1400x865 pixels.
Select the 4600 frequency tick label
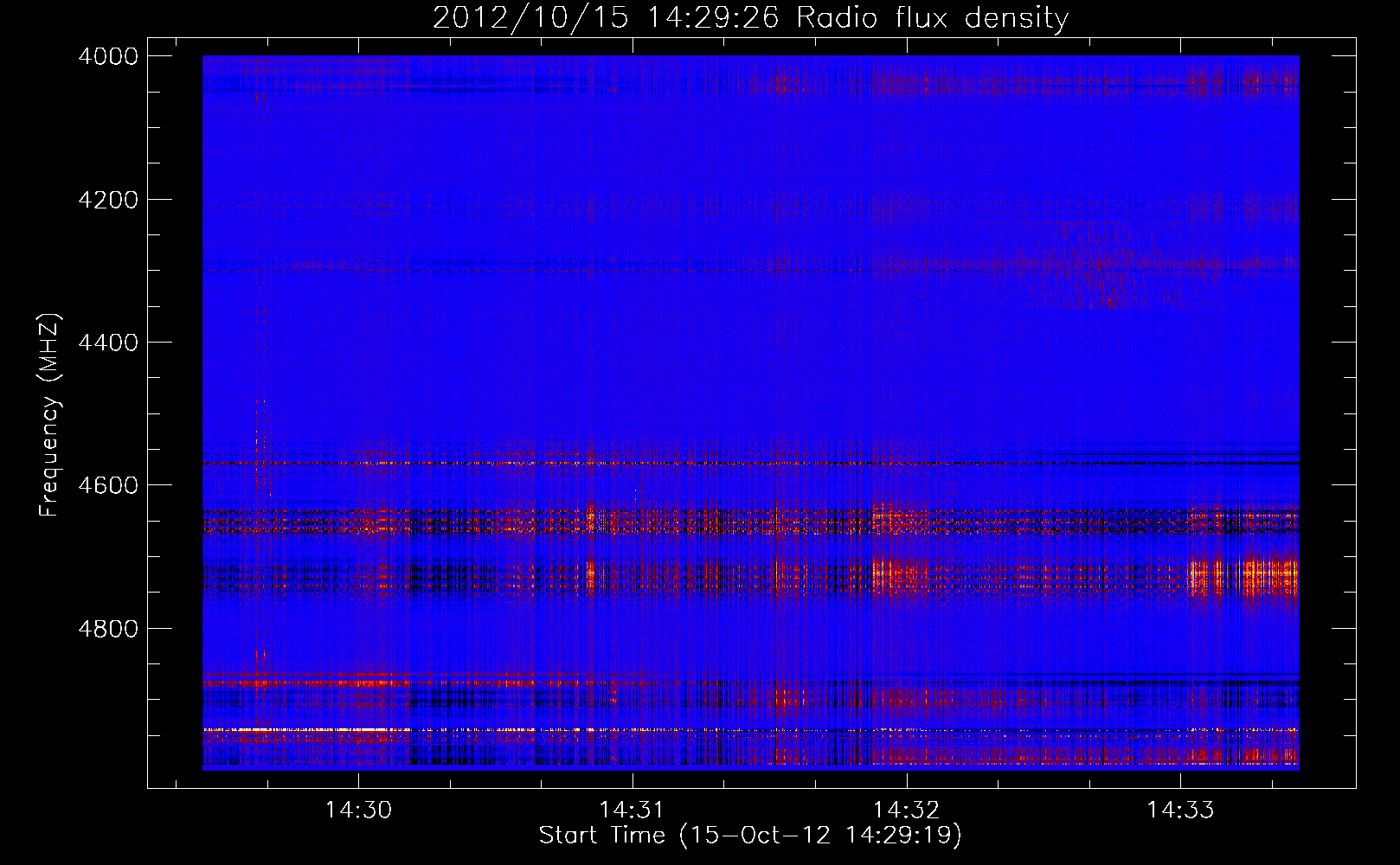click(x=108, y=485)
